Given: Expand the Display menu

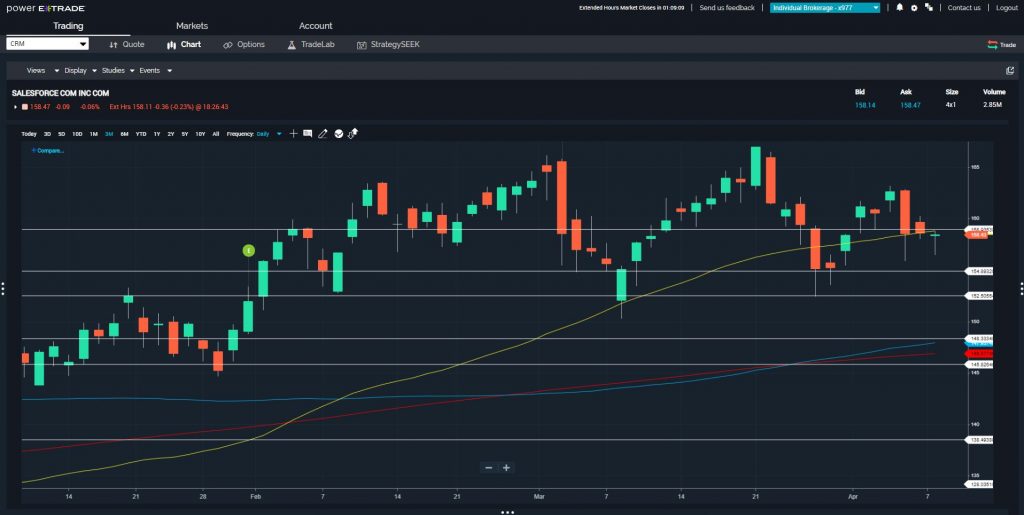Looking at the screenshot, I should [x=80, y=70].
